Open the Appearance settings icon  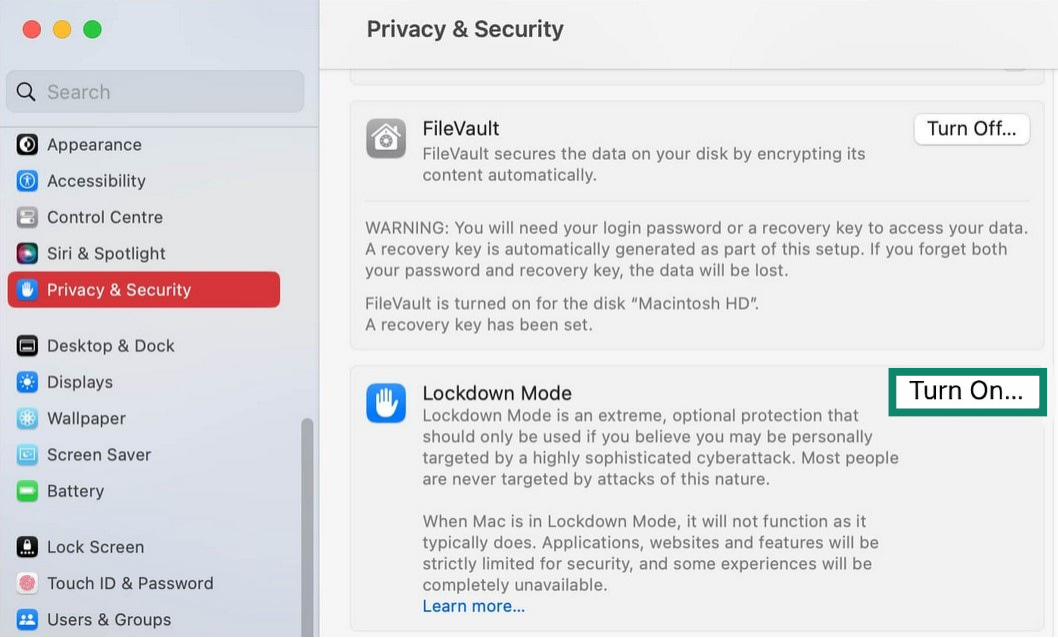click(27, 145)
